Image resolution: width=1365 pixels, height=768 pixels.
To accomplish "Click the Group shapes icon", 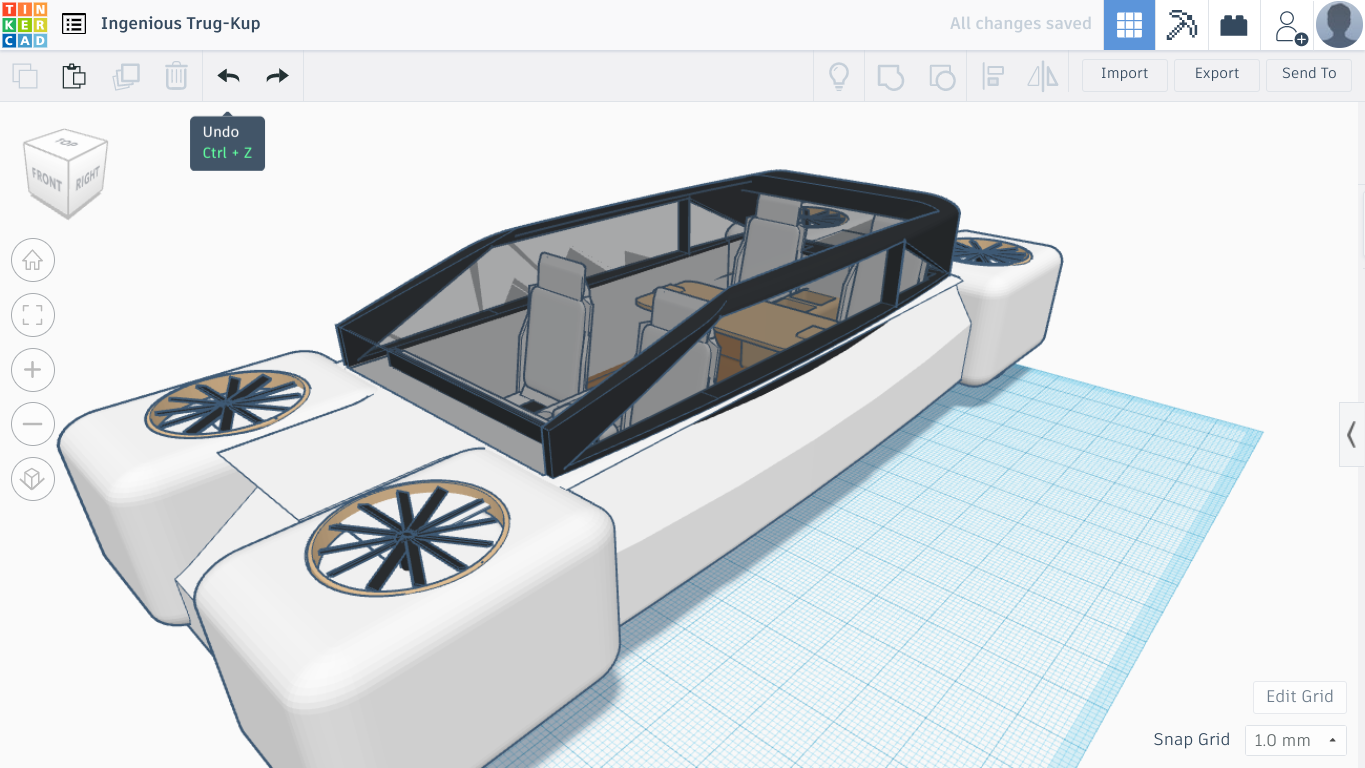I will click(890, 76).
